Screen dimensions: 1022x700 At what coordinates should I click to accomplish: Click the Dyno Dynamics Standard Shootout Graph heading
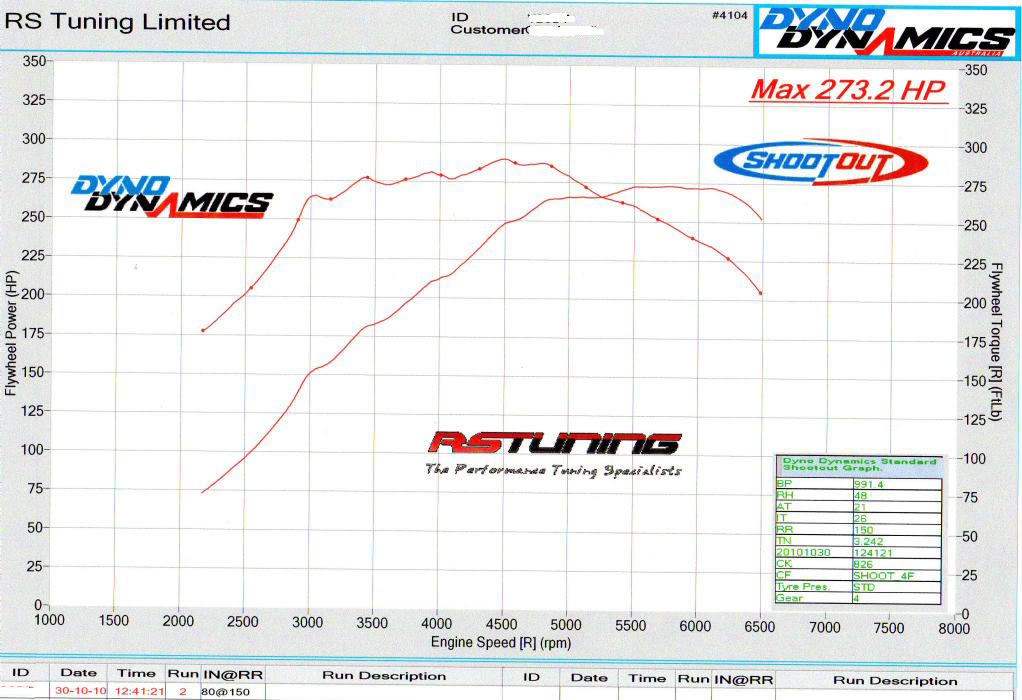point(858,465)
